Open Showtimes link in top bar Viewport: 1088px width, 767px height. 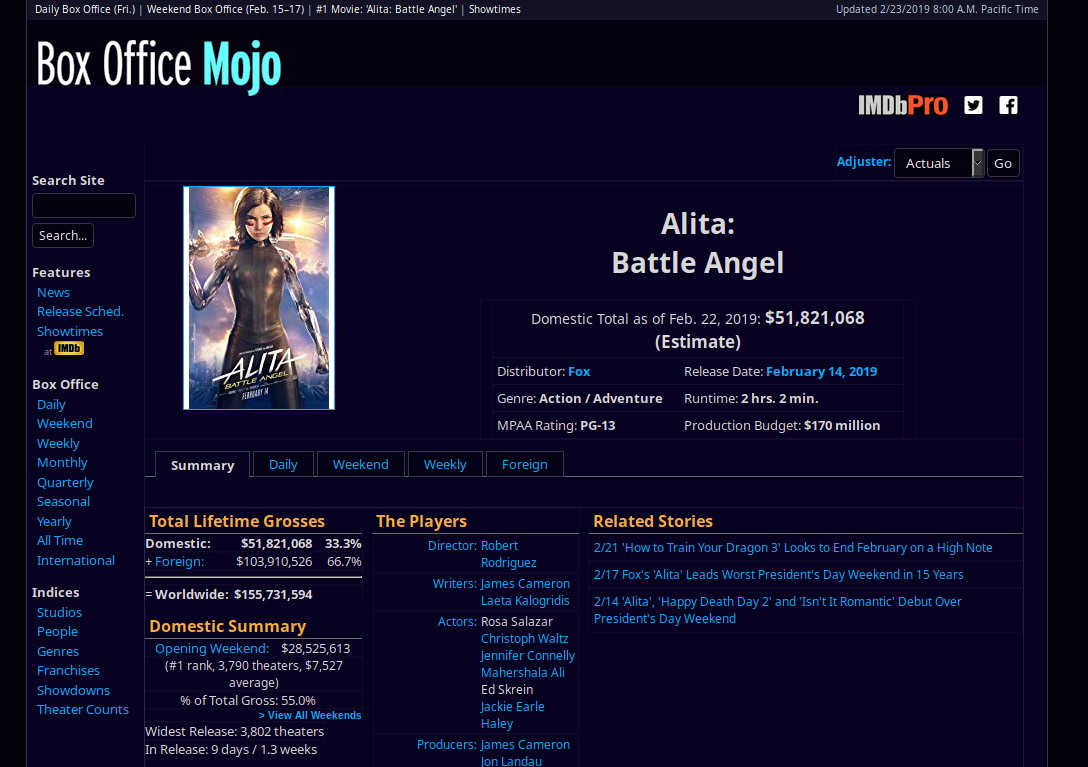click(x=495, y=9)
